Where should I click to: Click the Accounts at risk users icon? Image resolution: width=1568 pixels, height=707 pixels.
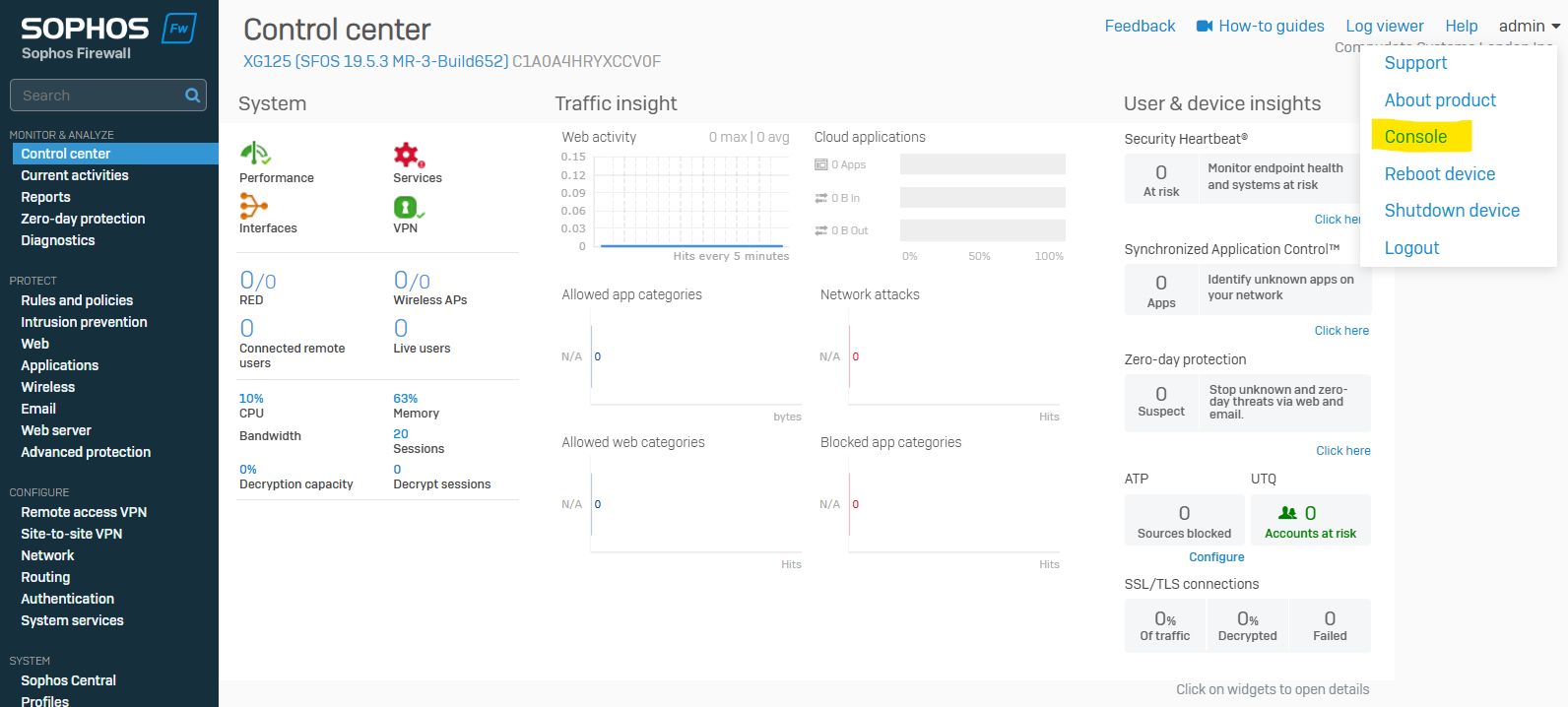pyautogui.click(x=1287, y=513)
